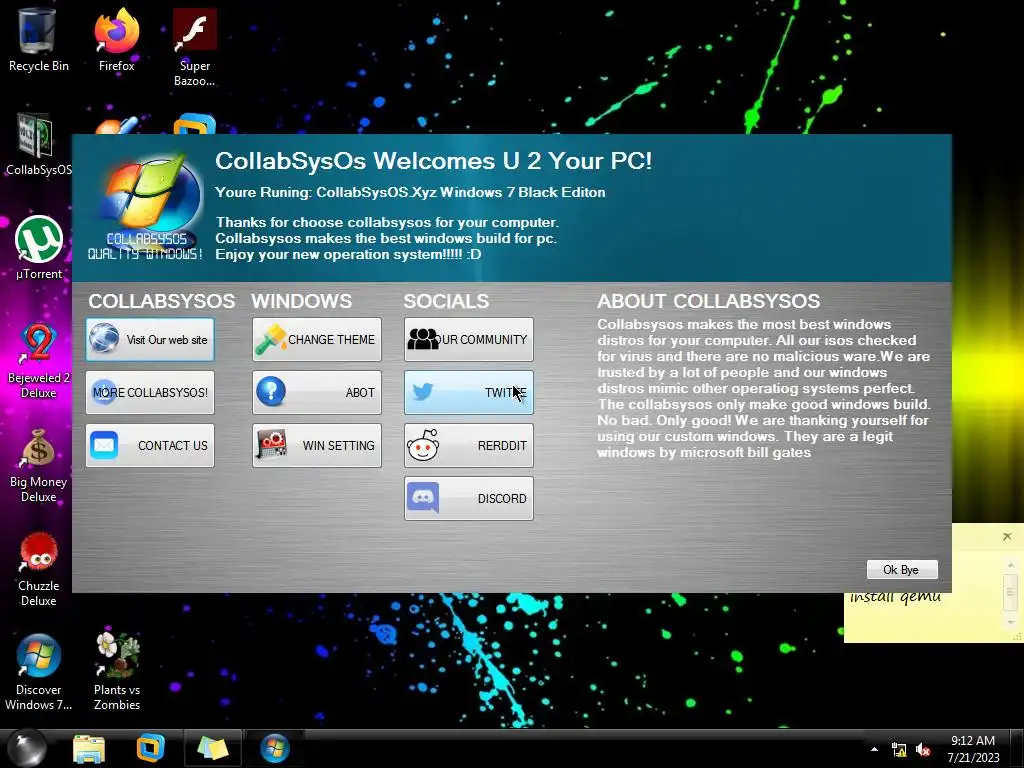Launch Firefox from the desktop

(116, 39)
